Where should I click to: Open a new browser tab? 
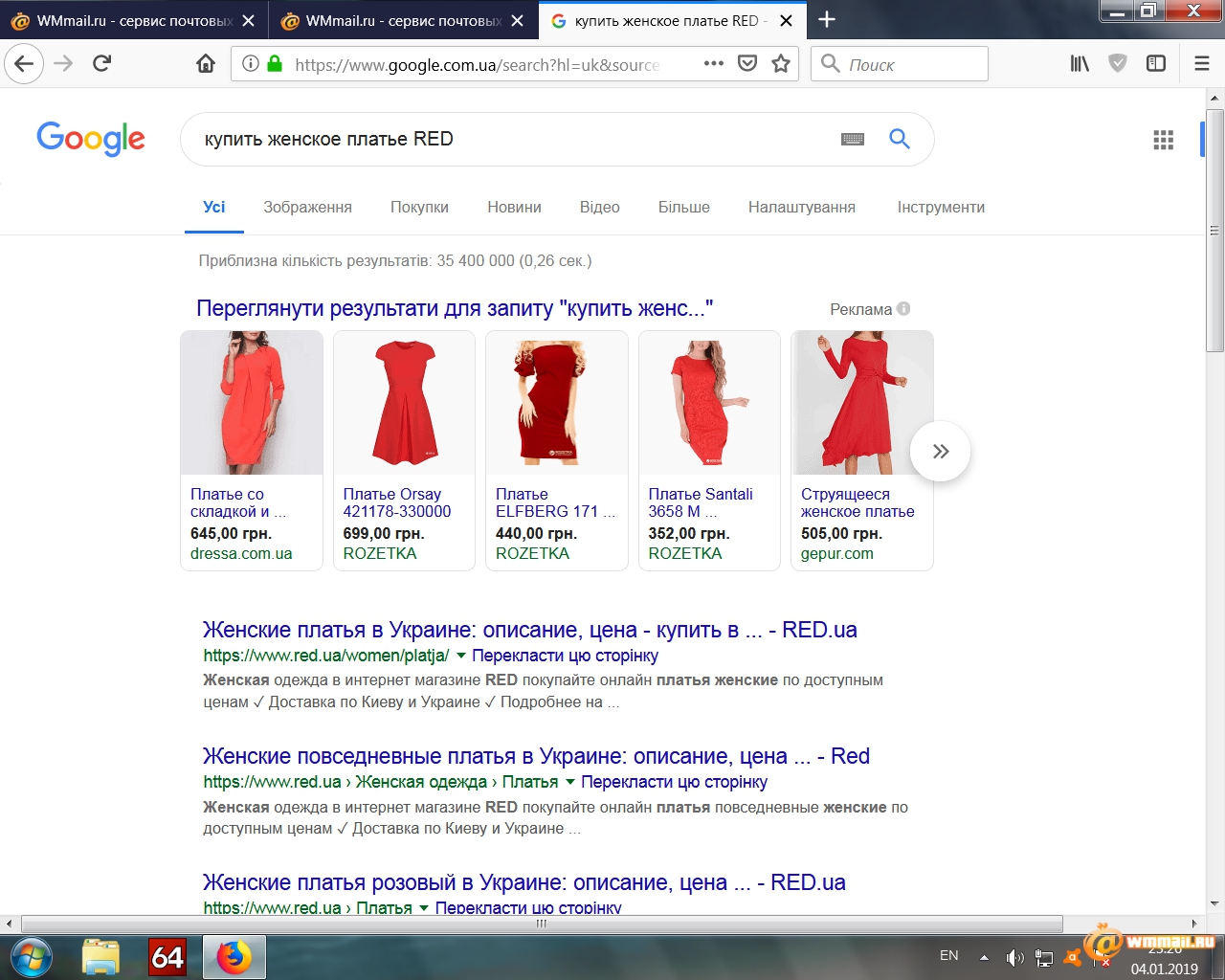pos(827,20)
